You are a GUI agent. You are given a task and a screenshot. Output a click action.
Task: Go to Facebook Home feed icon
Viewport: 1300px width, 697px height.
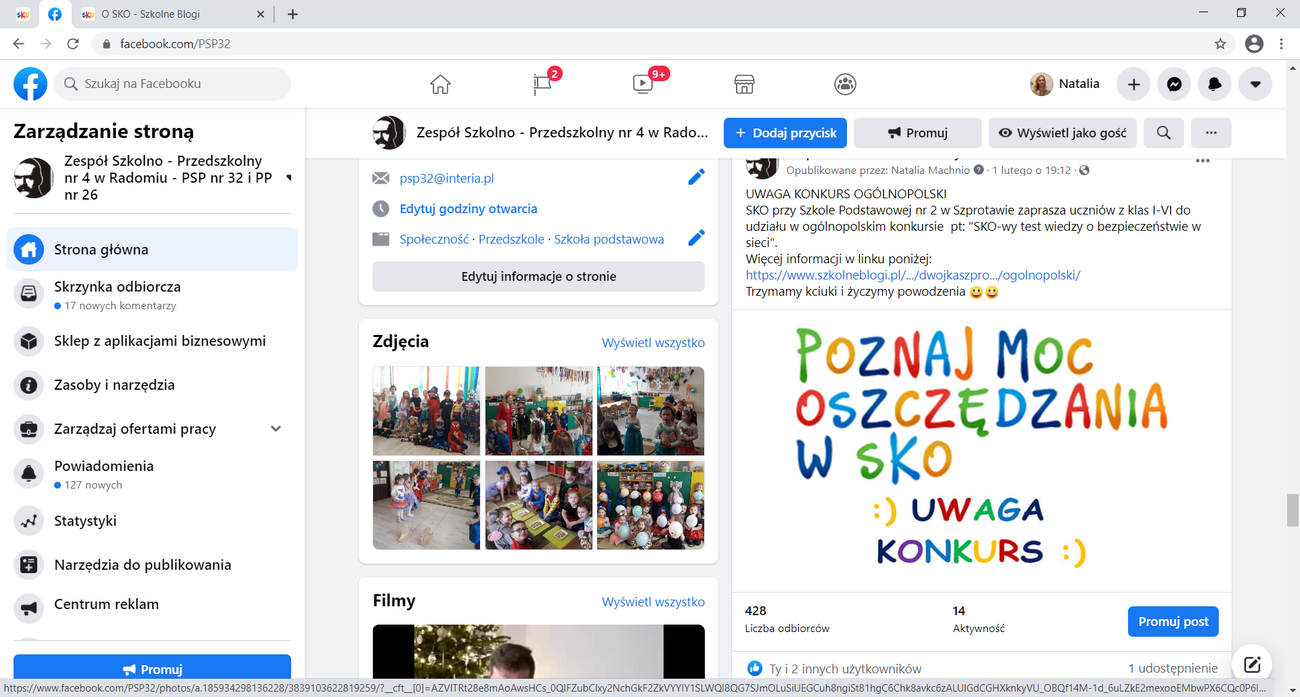point(440,84)
